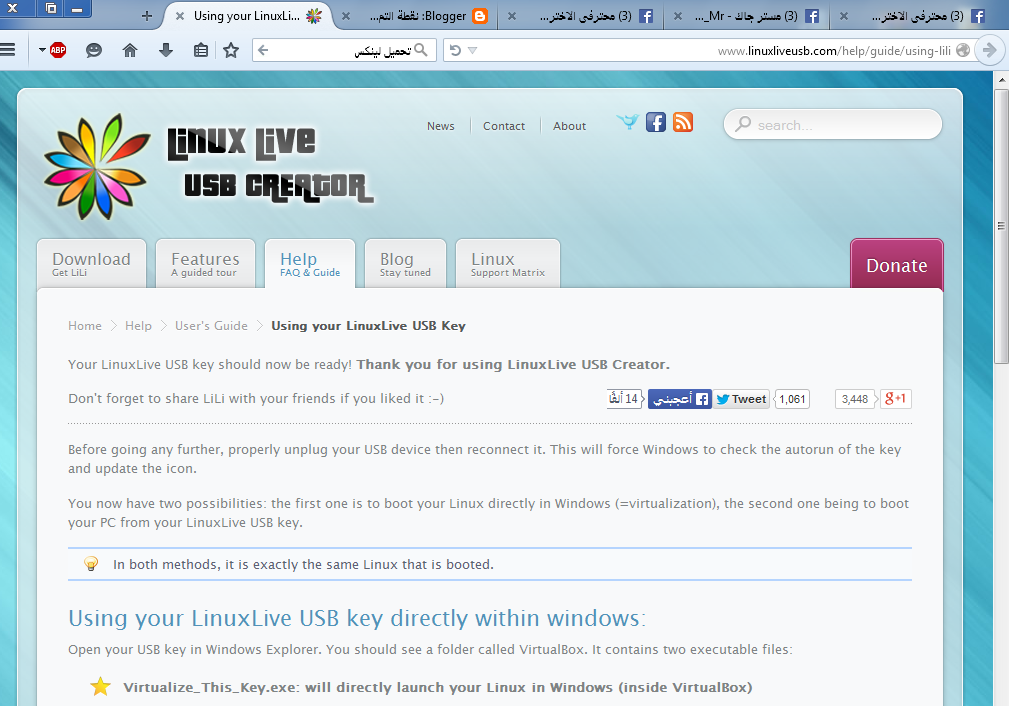Click the browser search input field
The image size is (1009, 706).
click(x=344, y=50)
